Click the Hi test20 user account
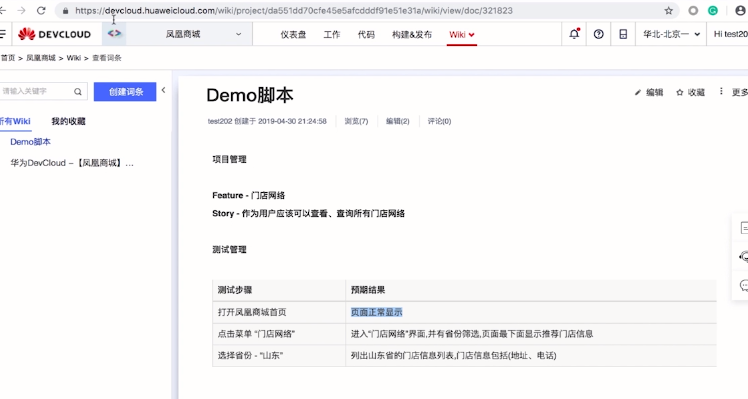The width and height of the screenshot is (748, 399). click(x=730, y=34)
